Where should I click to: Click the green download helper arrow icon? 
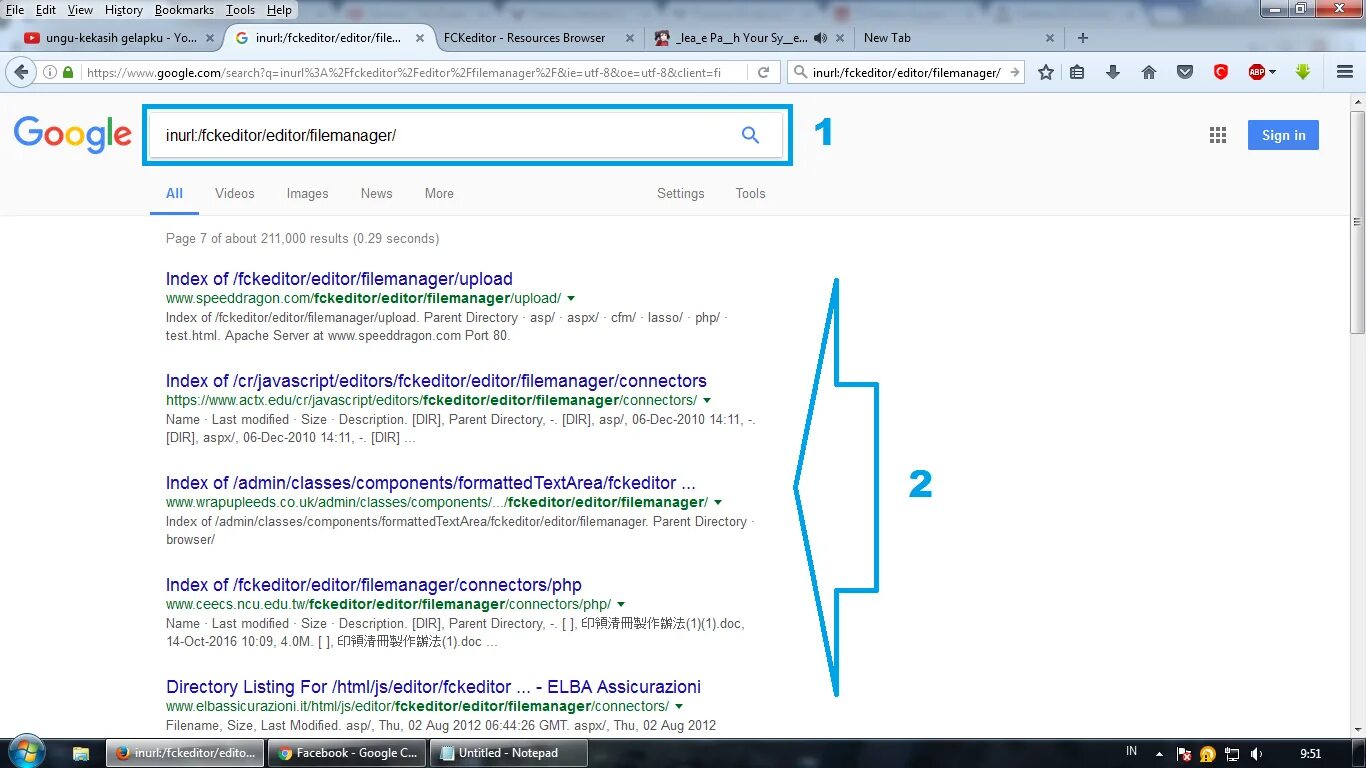(1303, 72)
